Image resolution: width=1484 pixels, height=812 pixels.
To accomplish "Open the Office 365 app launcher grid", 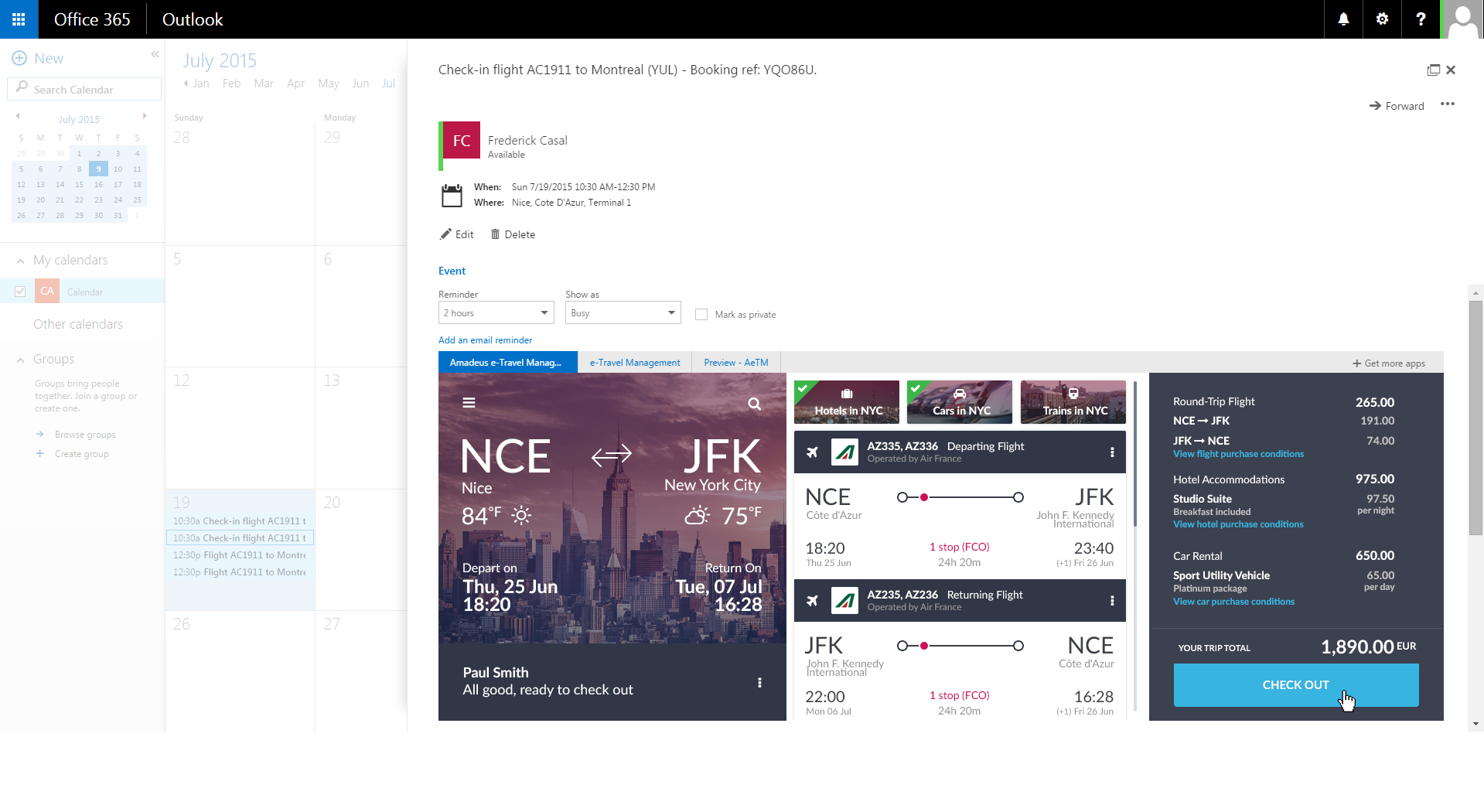I will pyautogui.click(x=19, y=19).
